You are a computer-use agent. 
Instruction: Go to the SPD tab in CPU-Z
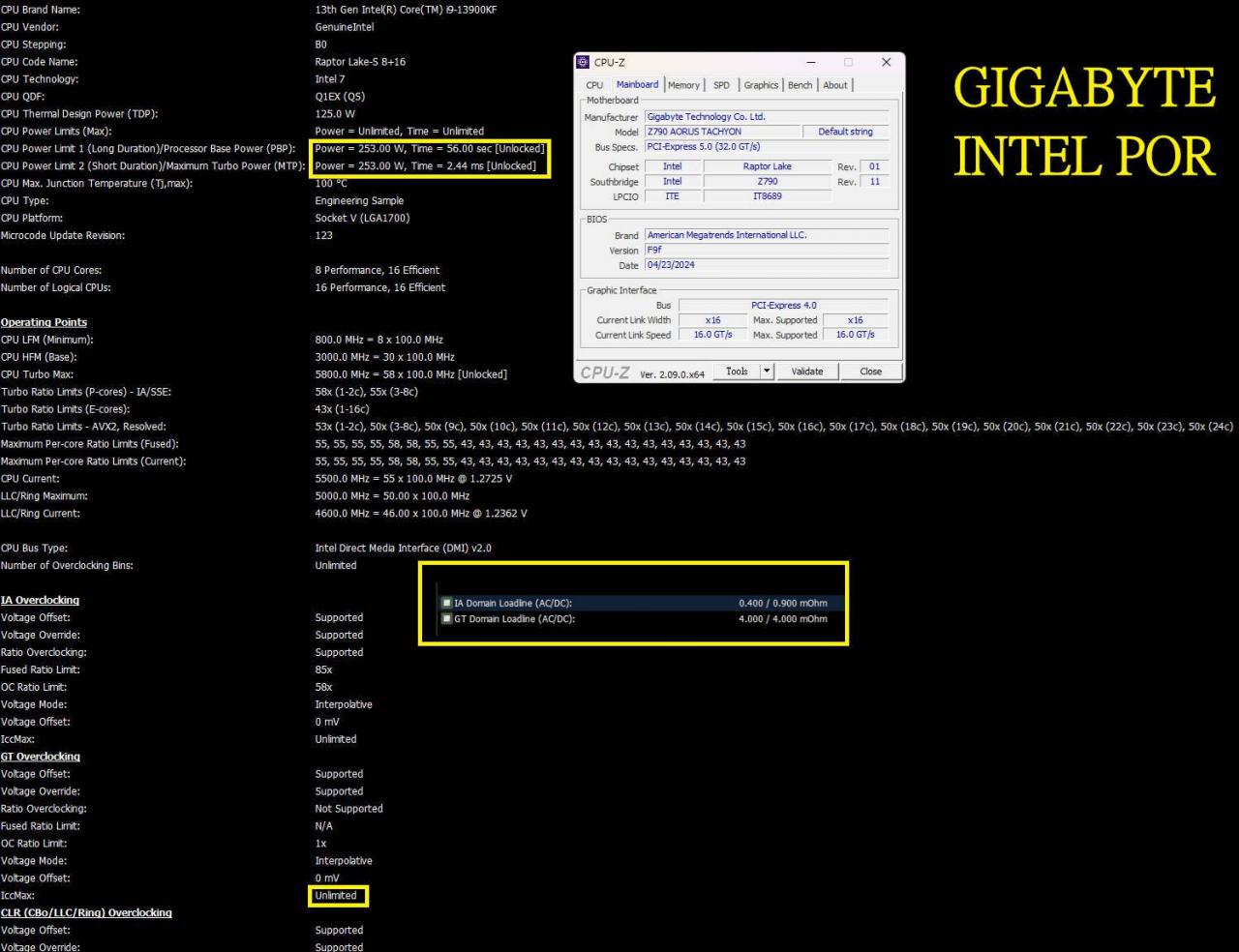click(x=721, y=85)
